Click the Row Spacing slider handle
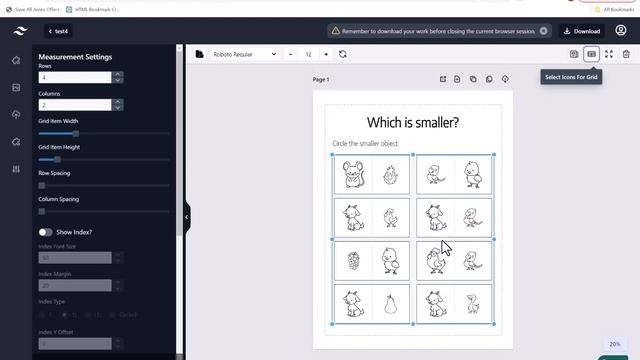The height and width of the screenshot is (360, 640). coord(42,186)
